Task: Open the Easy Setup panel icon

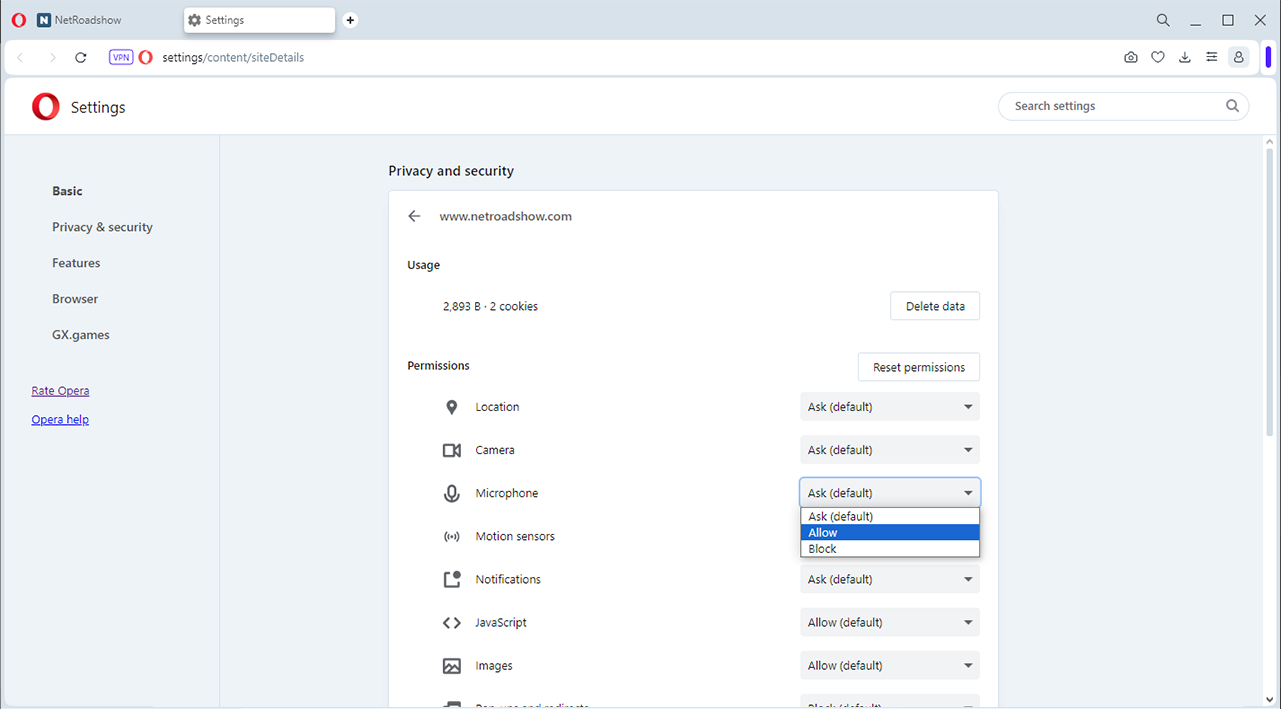Action: (1212, 57)
